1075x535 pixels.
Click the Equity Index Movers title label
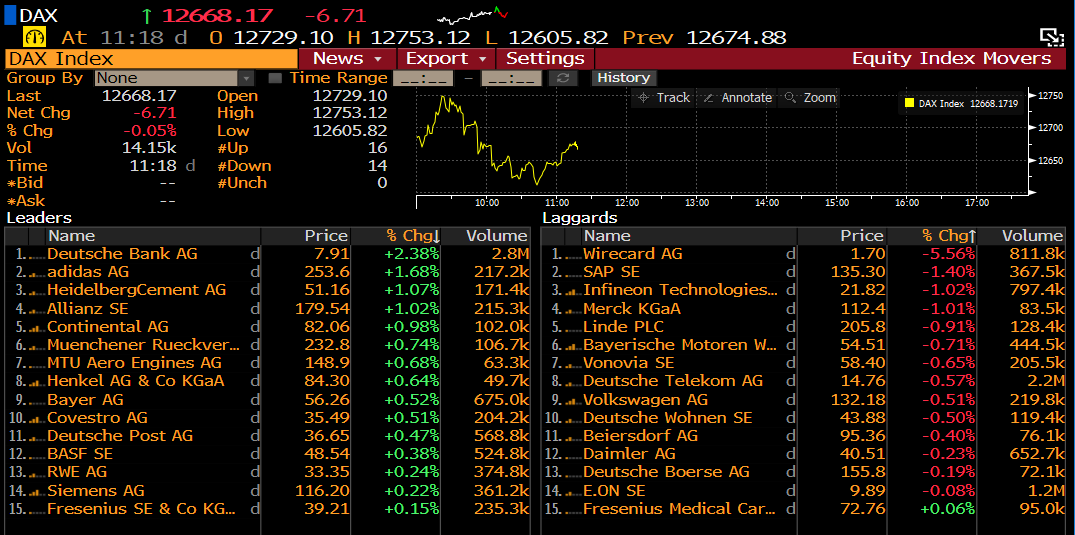(952, 58)
